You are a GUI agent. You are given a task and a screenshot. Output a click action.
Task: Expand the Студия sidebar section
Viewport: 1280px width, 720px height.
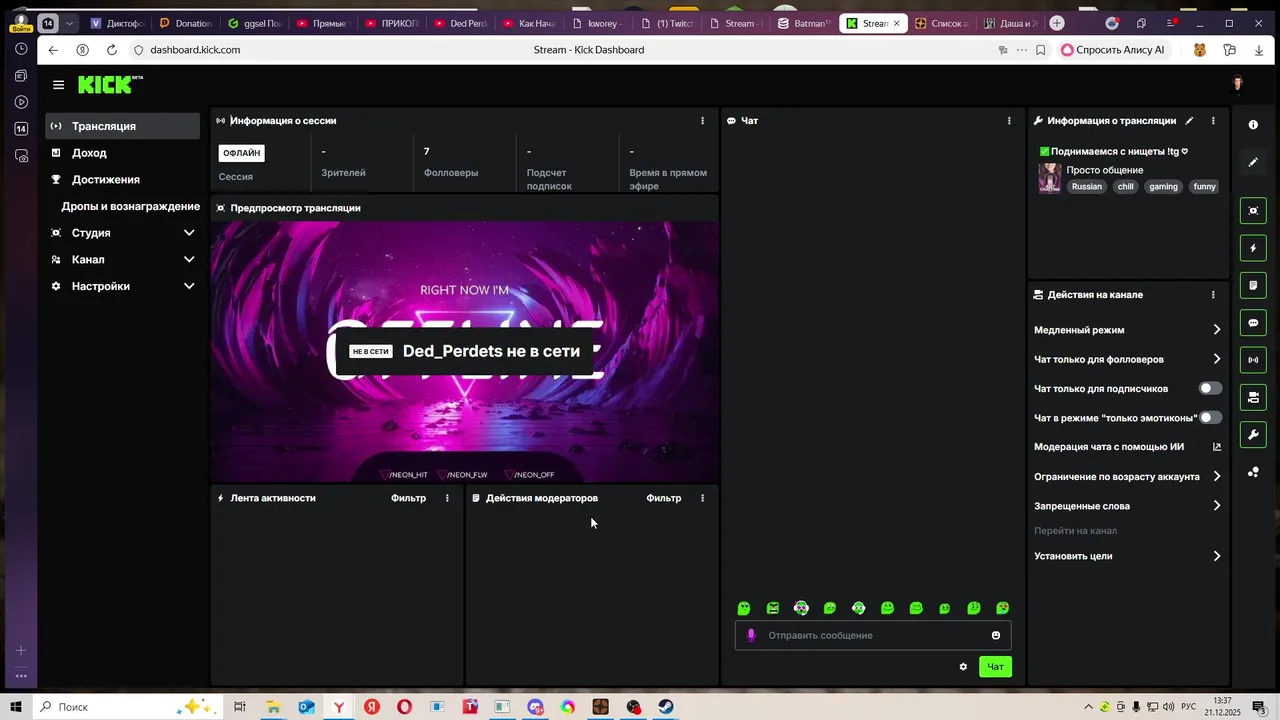123,233
